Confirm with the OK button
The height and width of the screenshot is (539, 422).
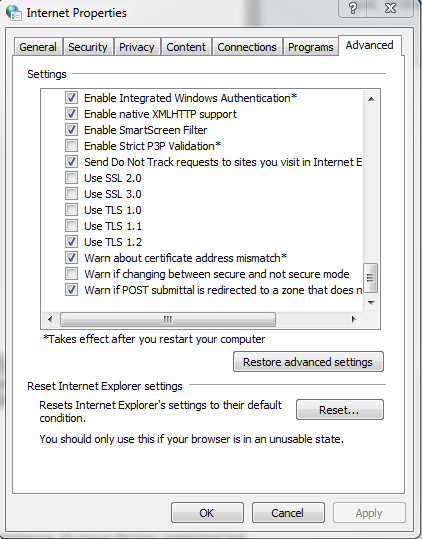[x=207, y=513]
